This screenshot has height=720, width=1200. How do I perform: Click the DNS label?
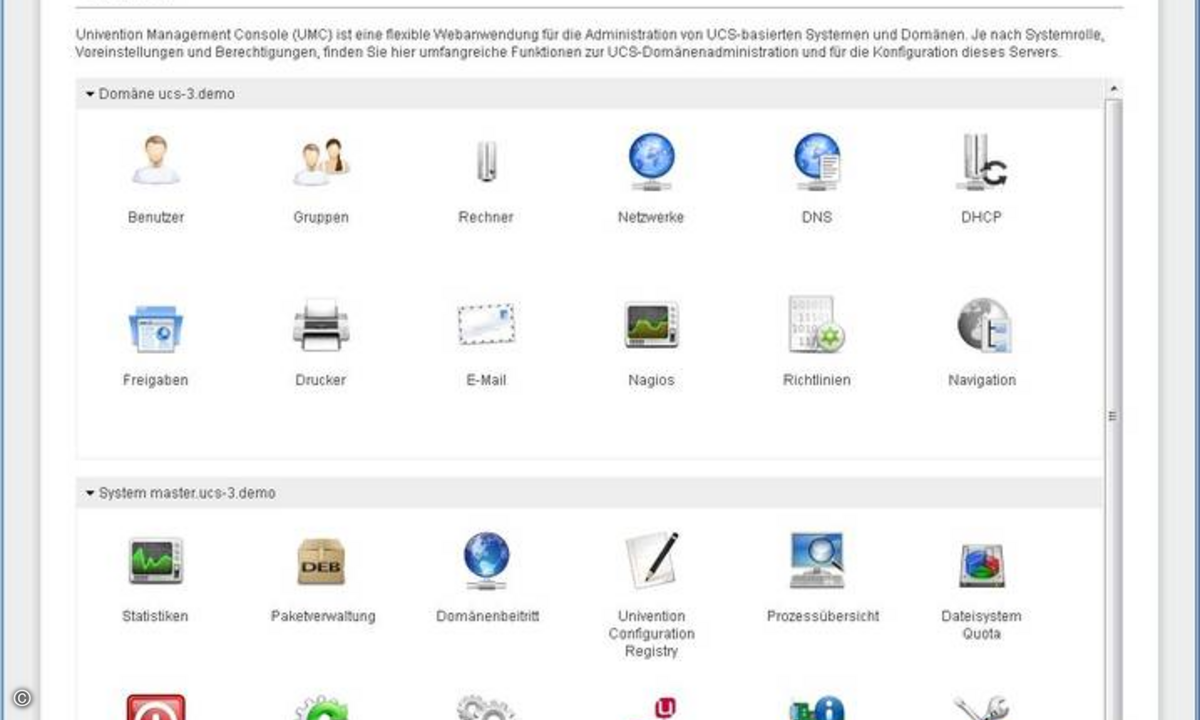pos(817,217)
